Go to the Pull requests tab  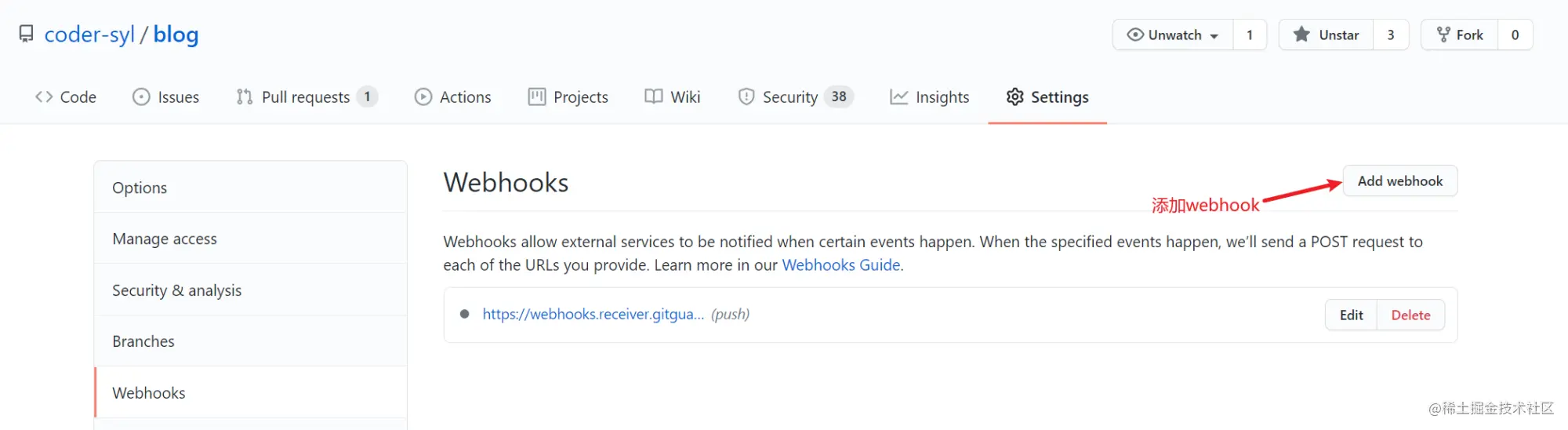(307, 97)
